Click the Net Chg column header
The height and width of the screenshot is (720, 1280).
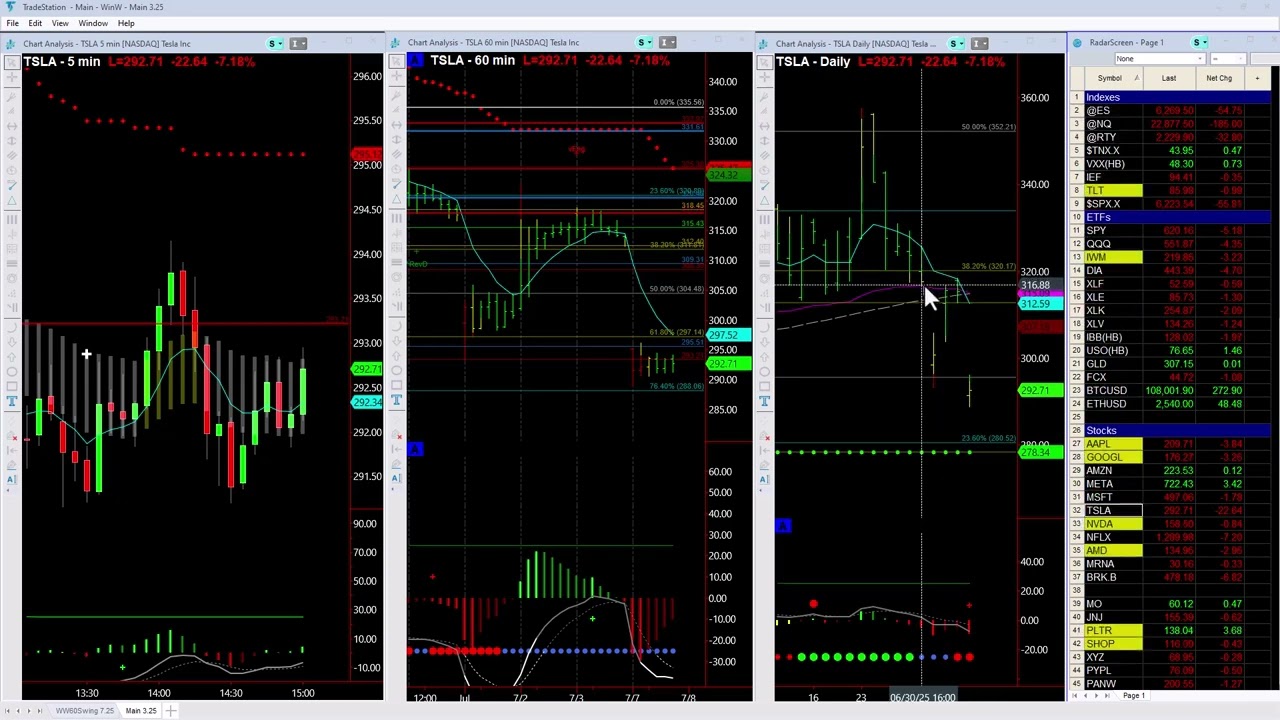coord(1219,77)
